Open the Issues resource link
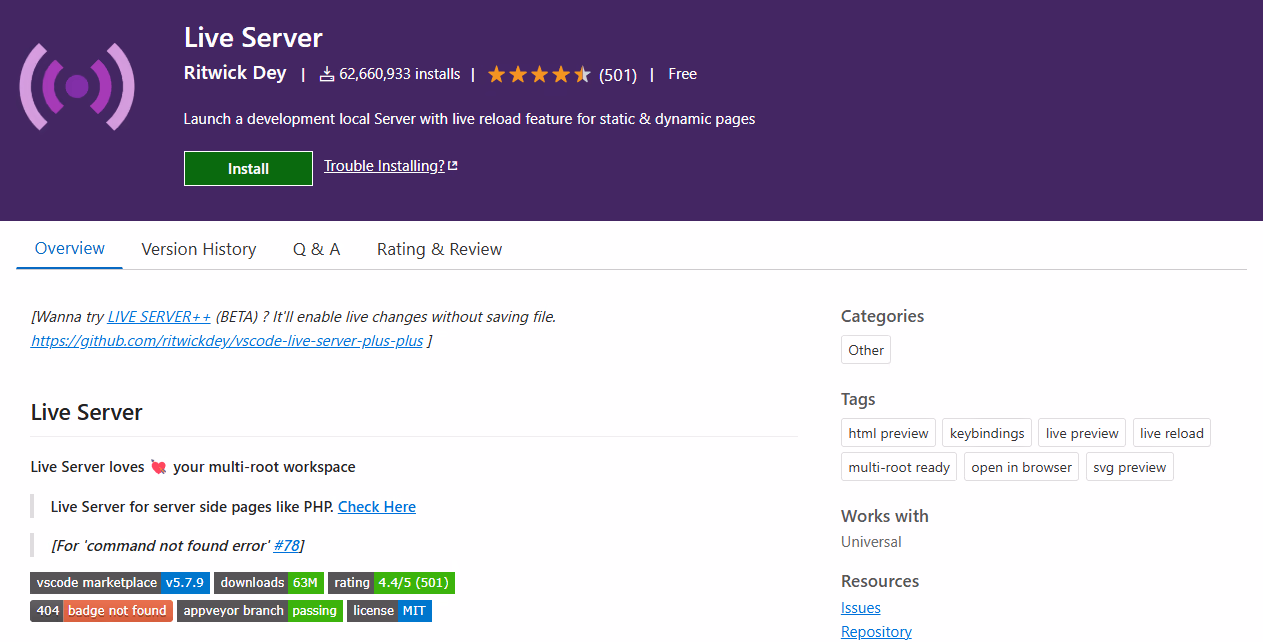 (861, 607)
